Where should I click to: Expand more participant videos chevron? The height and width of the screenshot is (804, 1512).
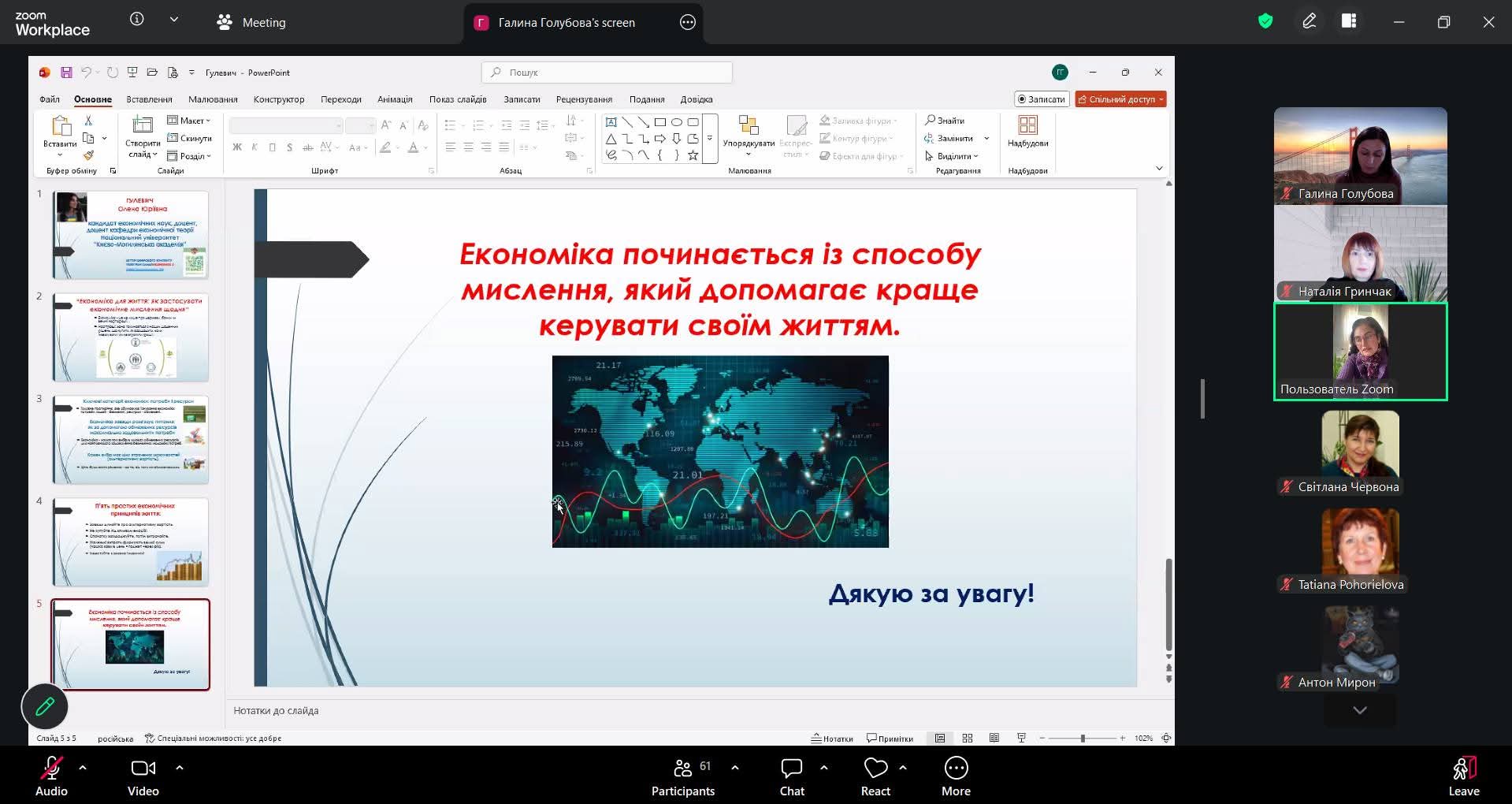tap(1359, 710)
